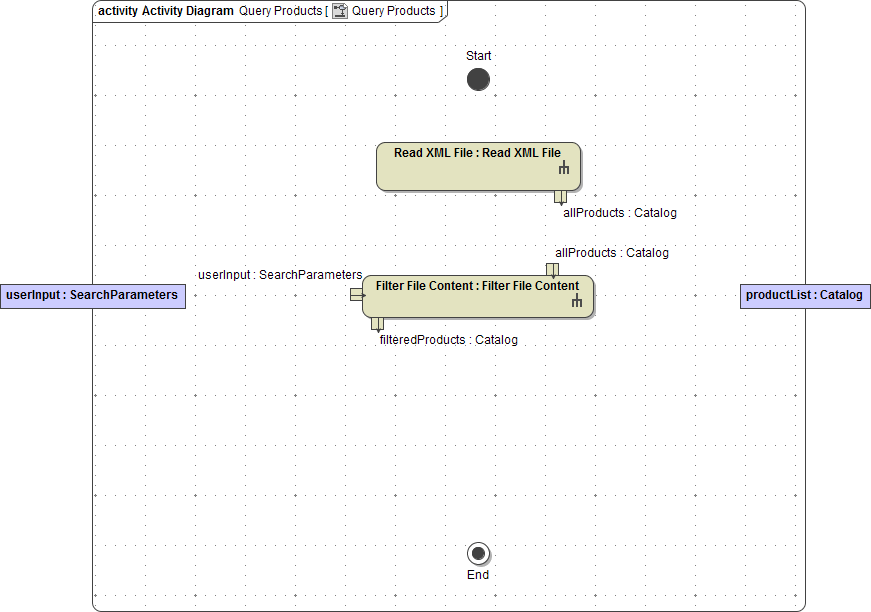871x612 pixels.
Task: Click the Start label above the initial node
Action: tap(478, 55)
